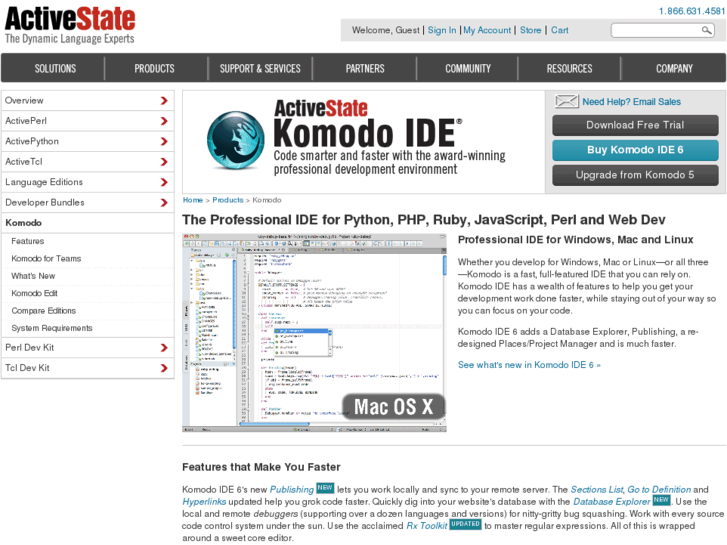The image size is (727, 545).
Task: Open the Company menu
Action: [x=674, y=69]
